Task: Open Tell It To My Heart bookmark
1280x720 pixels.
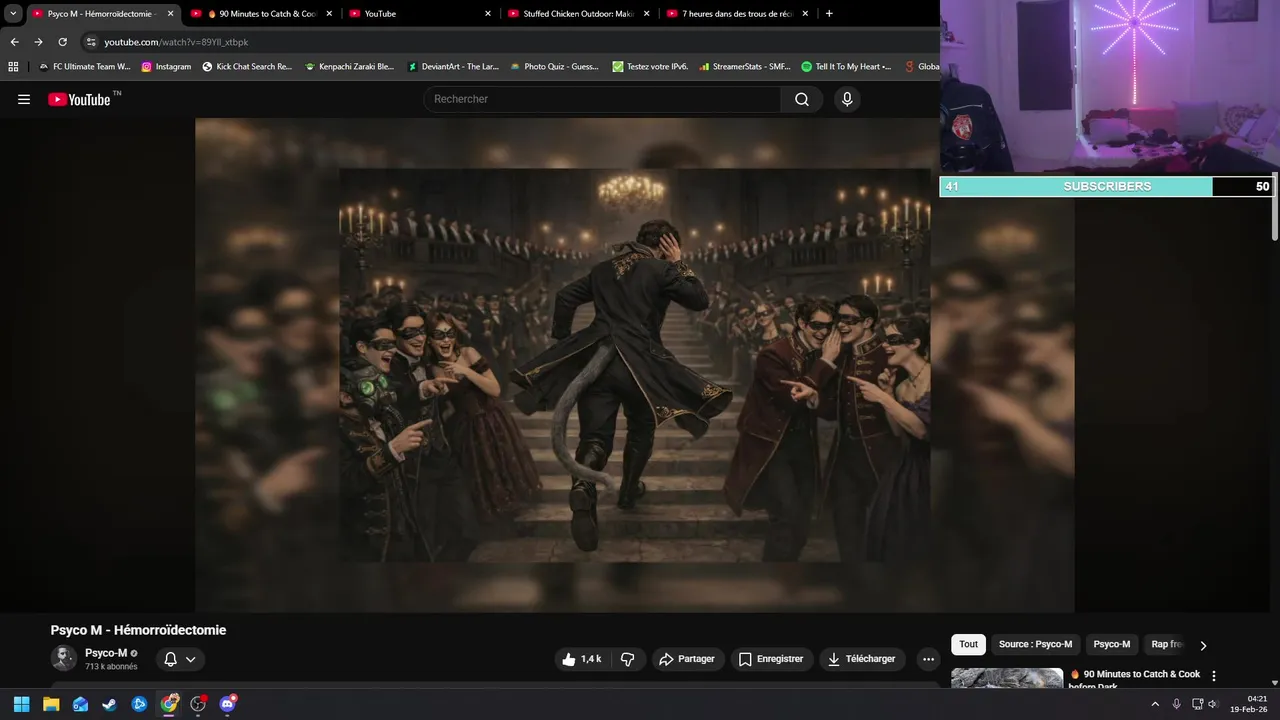Action: 846,66
